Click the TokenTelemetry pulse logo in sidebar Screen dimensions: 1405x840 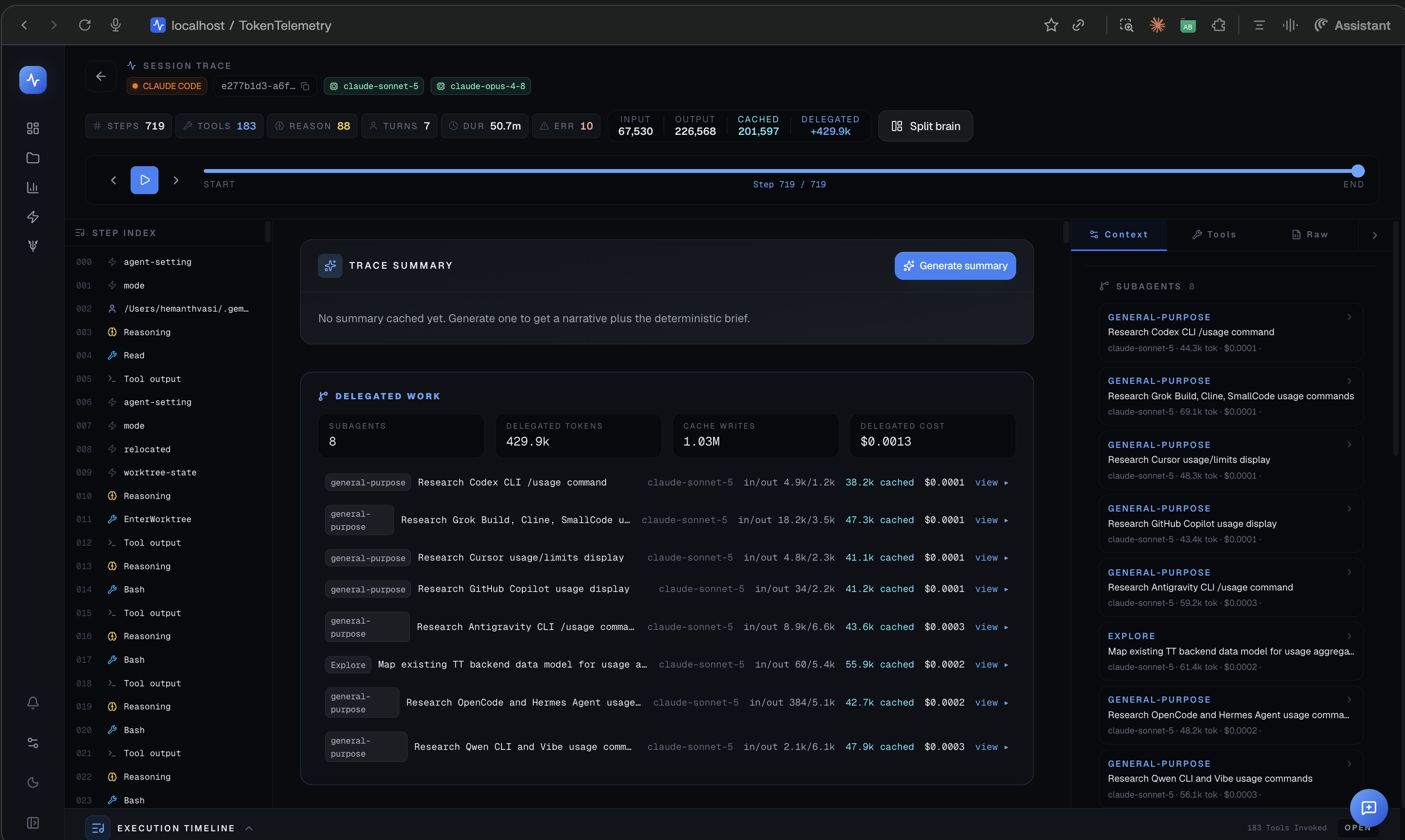point(33,80)
